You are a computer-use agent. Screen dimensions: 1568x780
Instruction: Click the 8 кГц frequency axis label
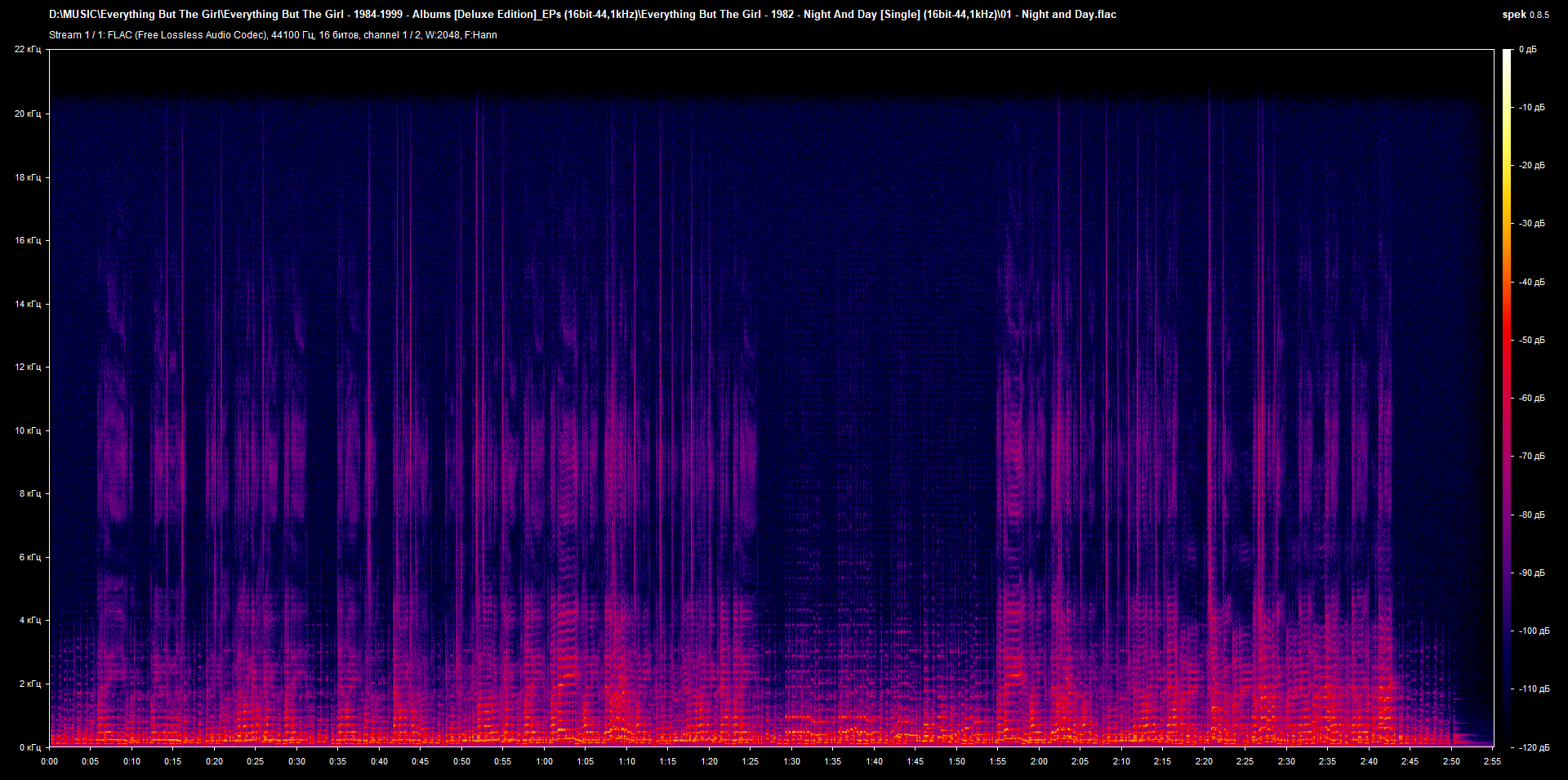pyautogui.click(x=30, y=493)
